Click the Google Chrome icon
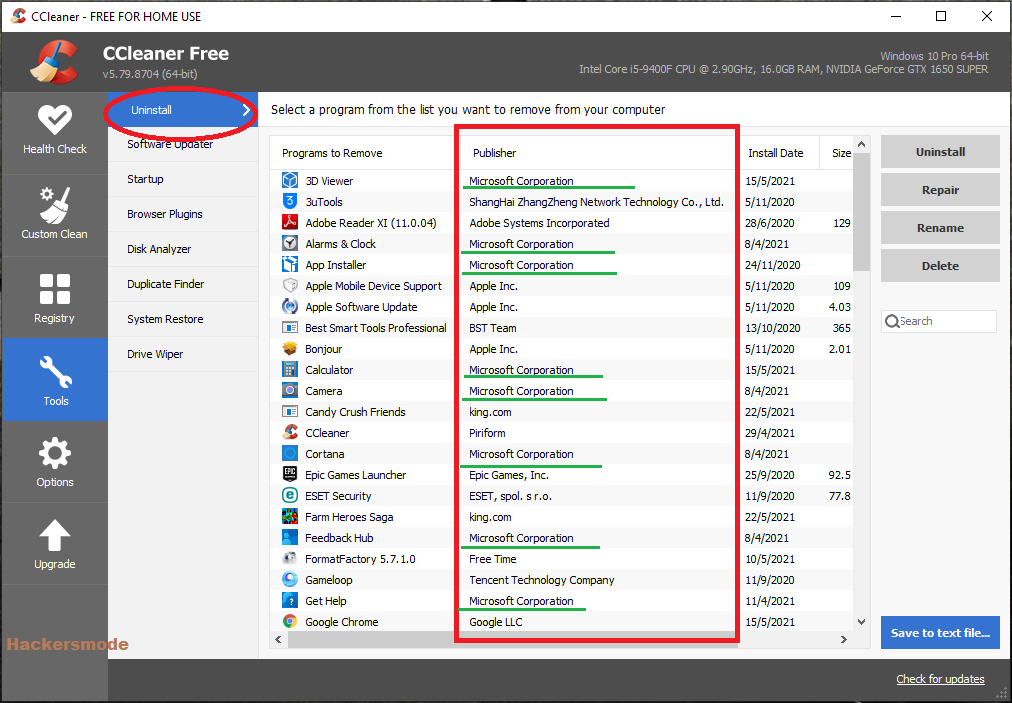 pyautogui.click(x=290, y=621)
